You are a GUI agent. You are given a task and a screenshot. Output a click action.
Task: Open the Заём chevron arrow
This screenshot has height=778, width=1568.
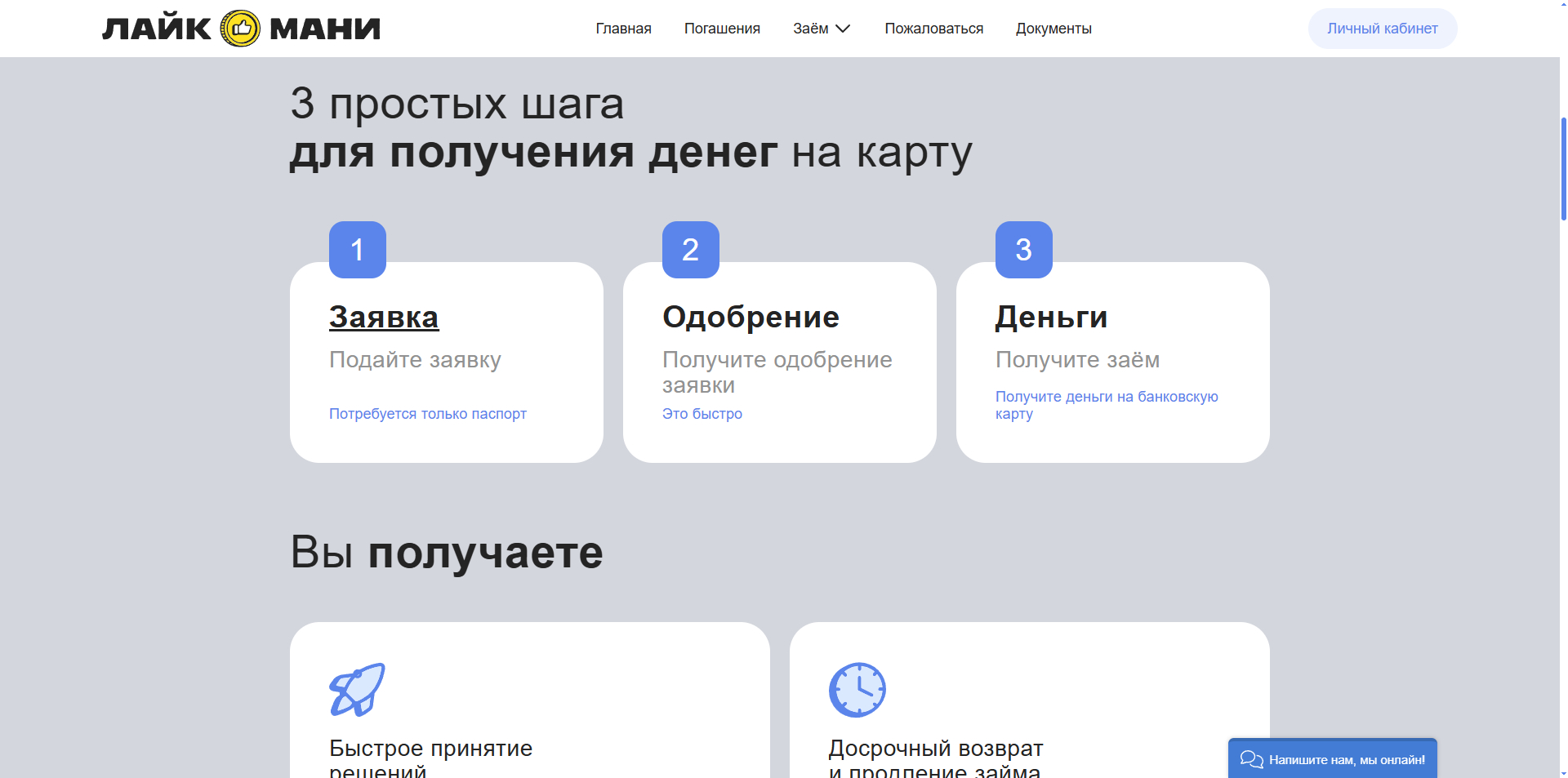[843, 29]
